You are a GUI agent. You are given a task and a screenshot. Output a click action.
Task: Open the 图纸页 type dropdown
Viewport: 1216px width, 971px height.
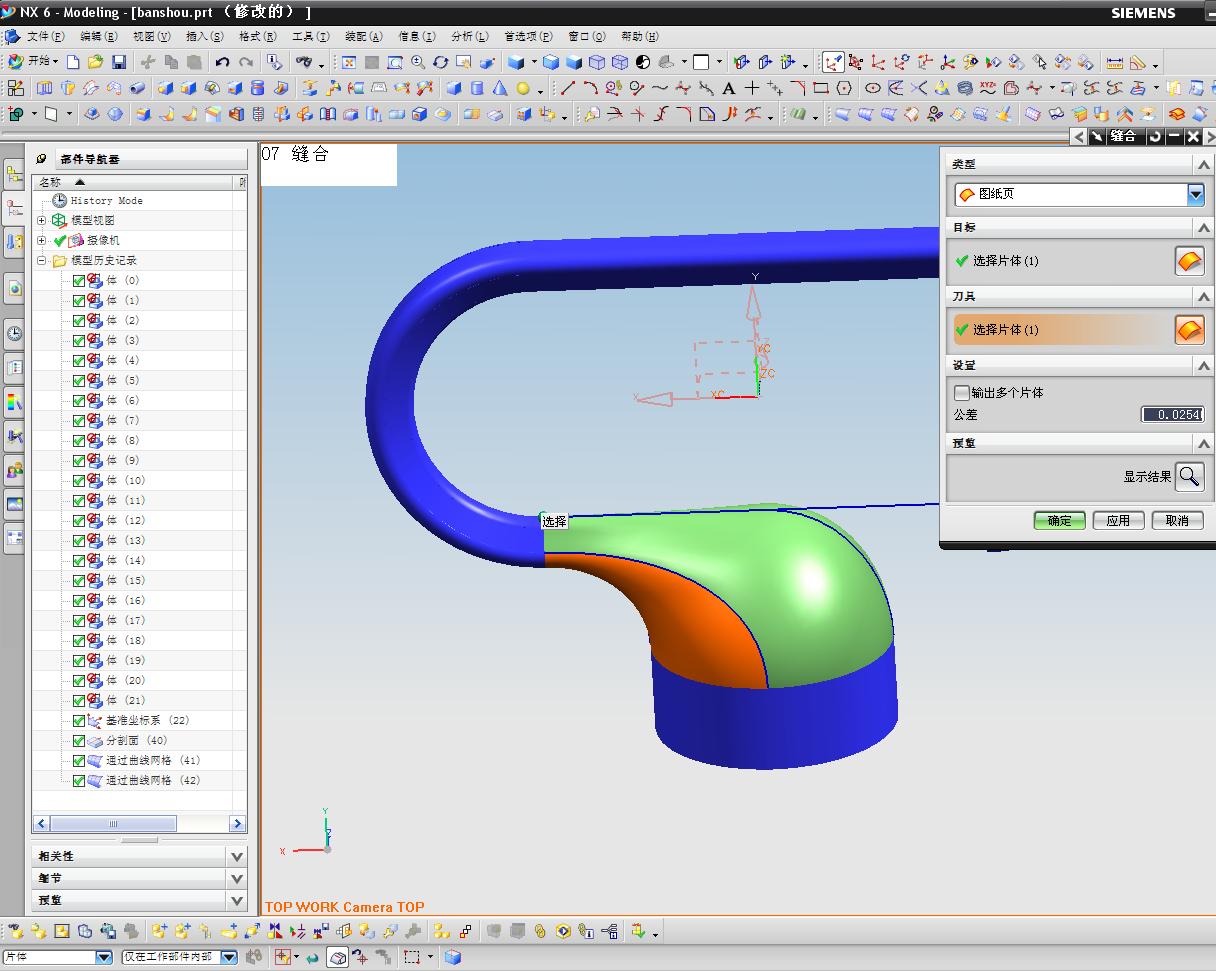click(1196, 194)
